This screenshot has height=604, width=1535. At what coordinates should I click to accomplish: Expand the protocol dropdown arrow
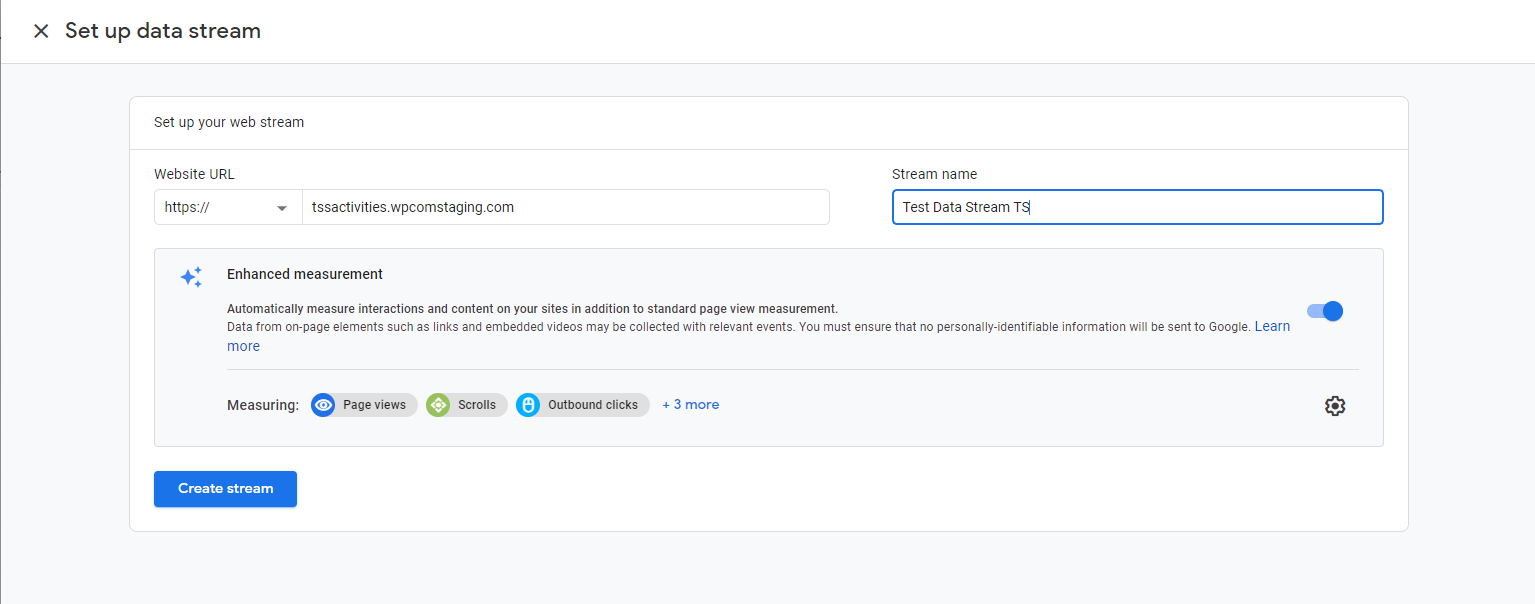click(x=283, y=208)
